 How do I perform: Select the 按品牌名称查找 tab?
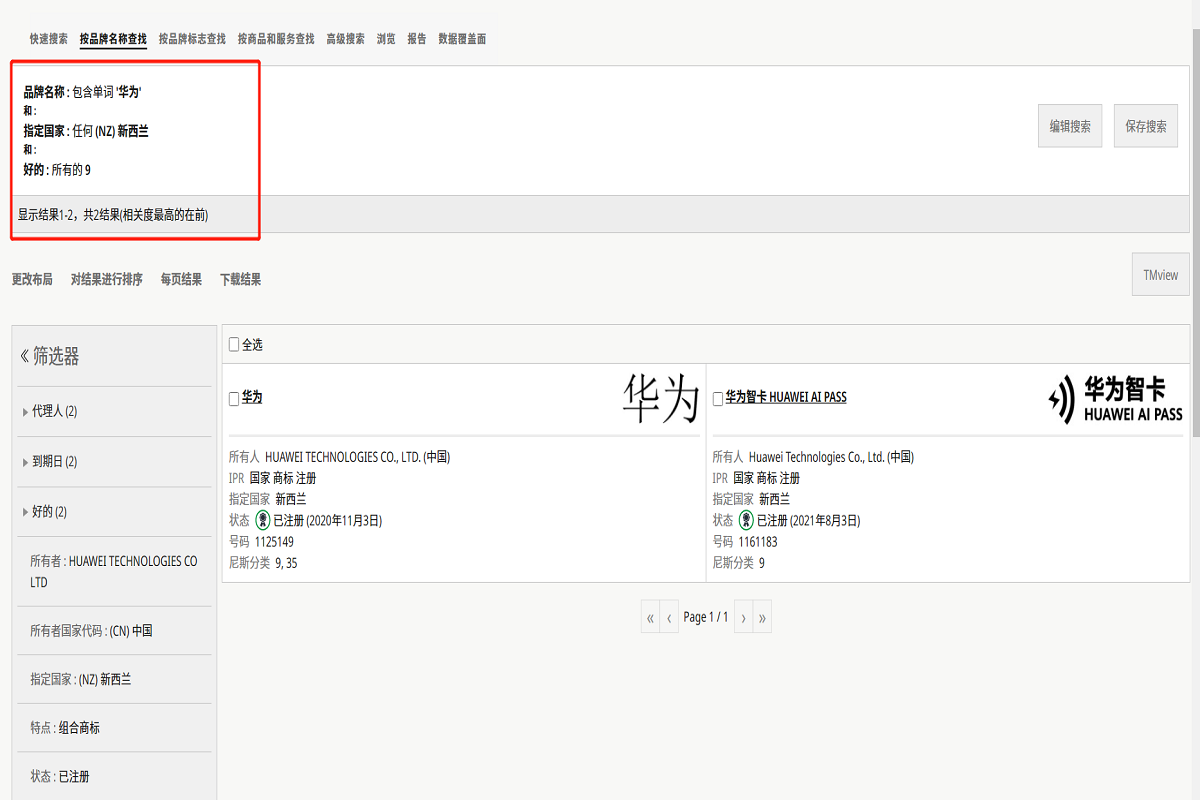coord(113,39)
